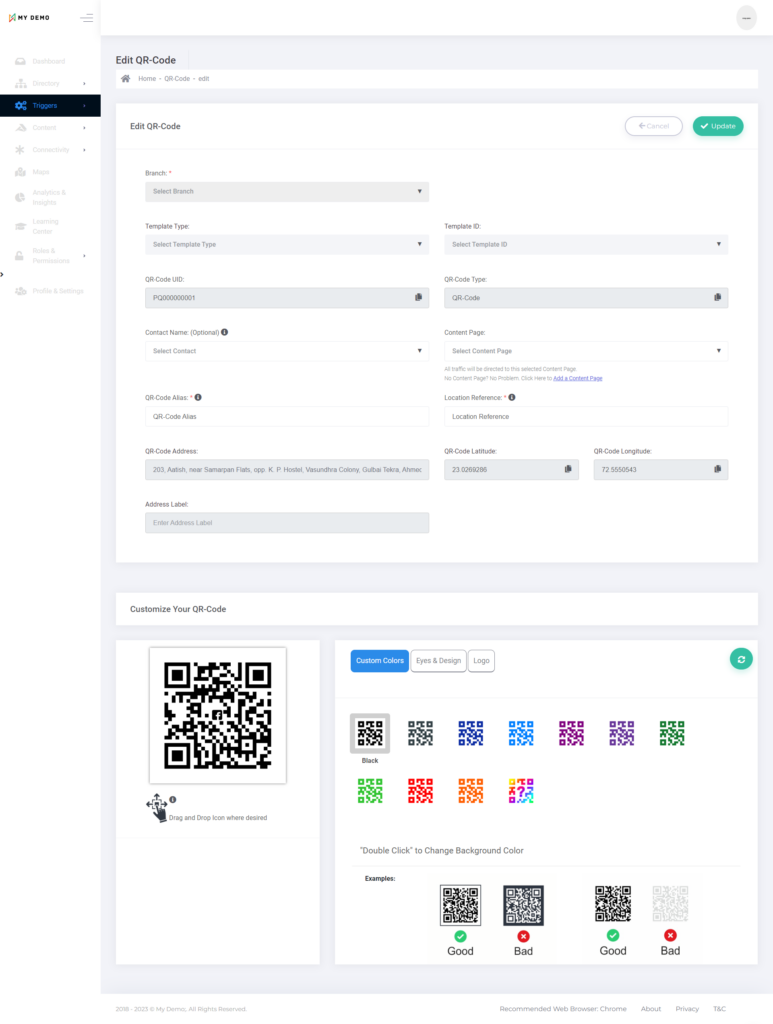Open the Select Branch dropdown

(x=287, y=191)
